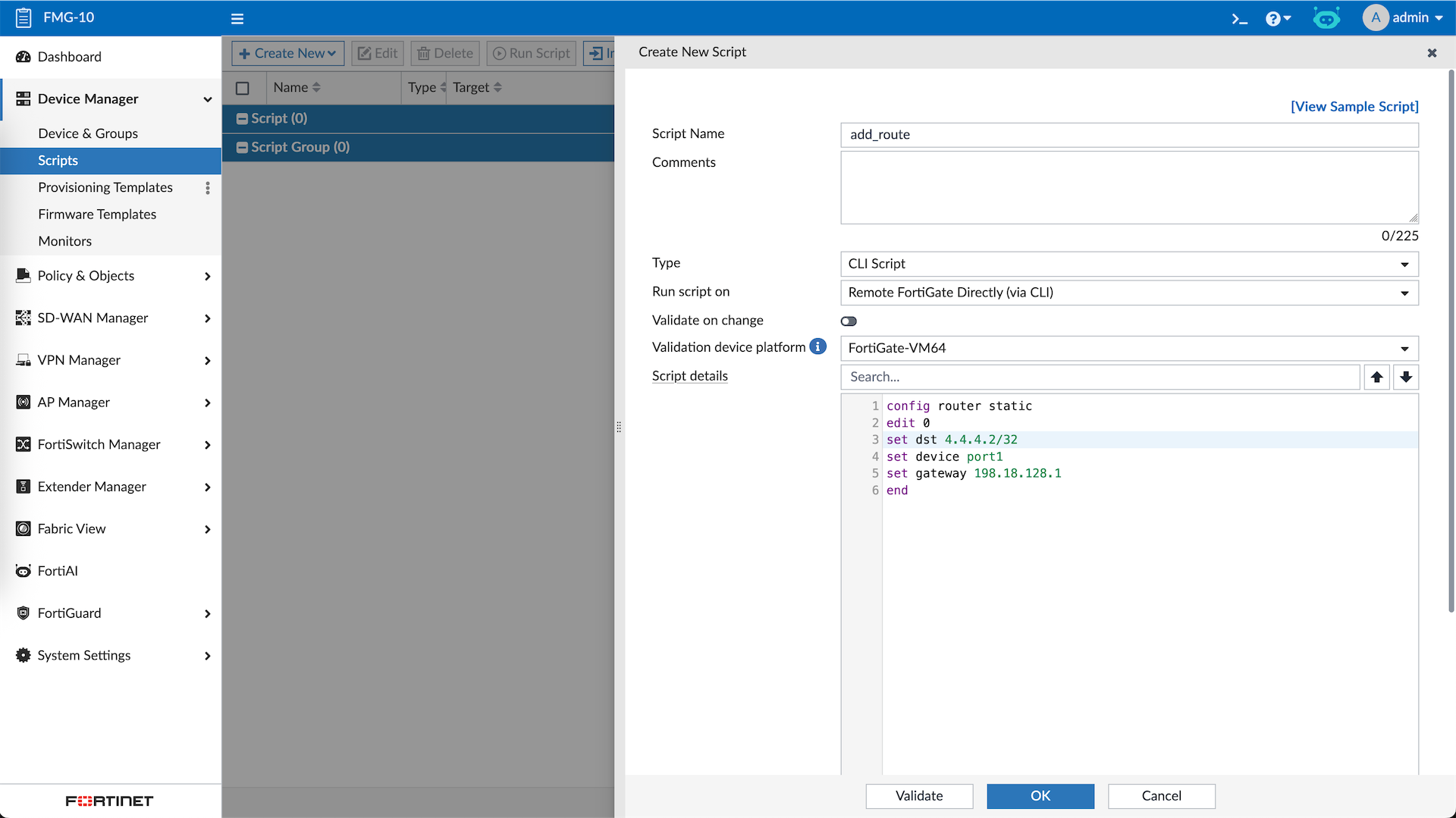Click into the Comments text area
Image resolution: width=1456 pixels, height=818 pixels.
click(1128, 186)
